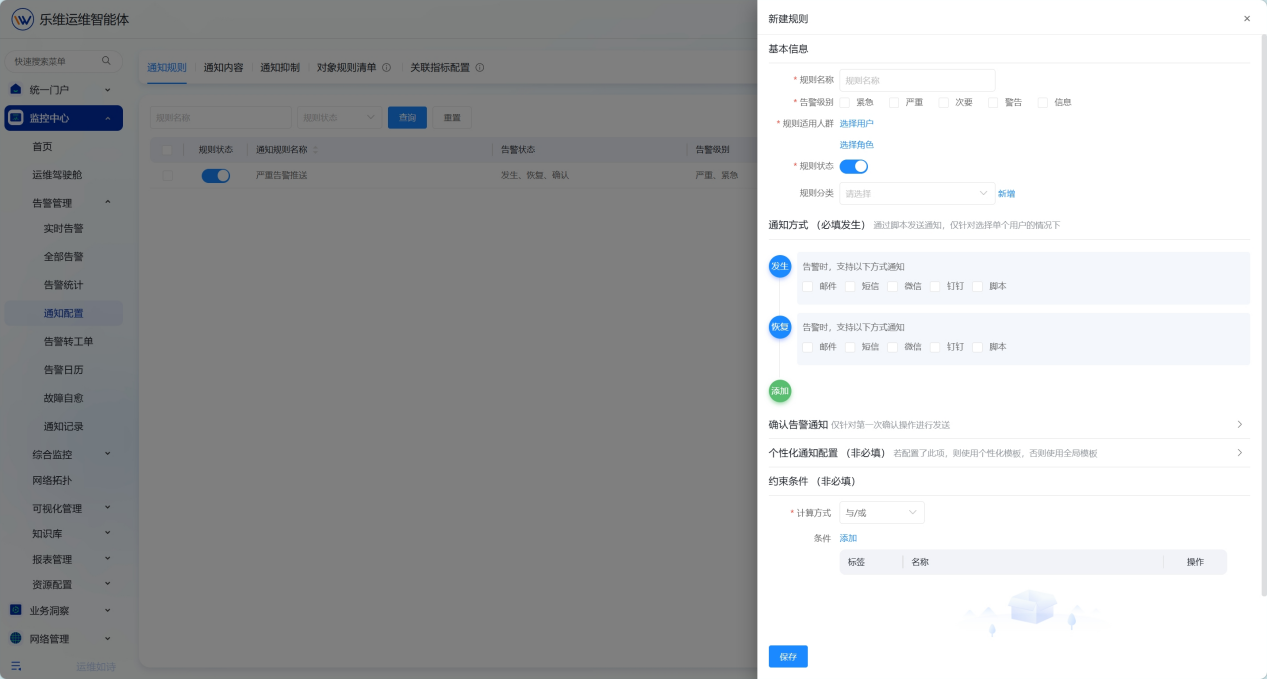Click the 添加 condition link

[x=848, y=538]
